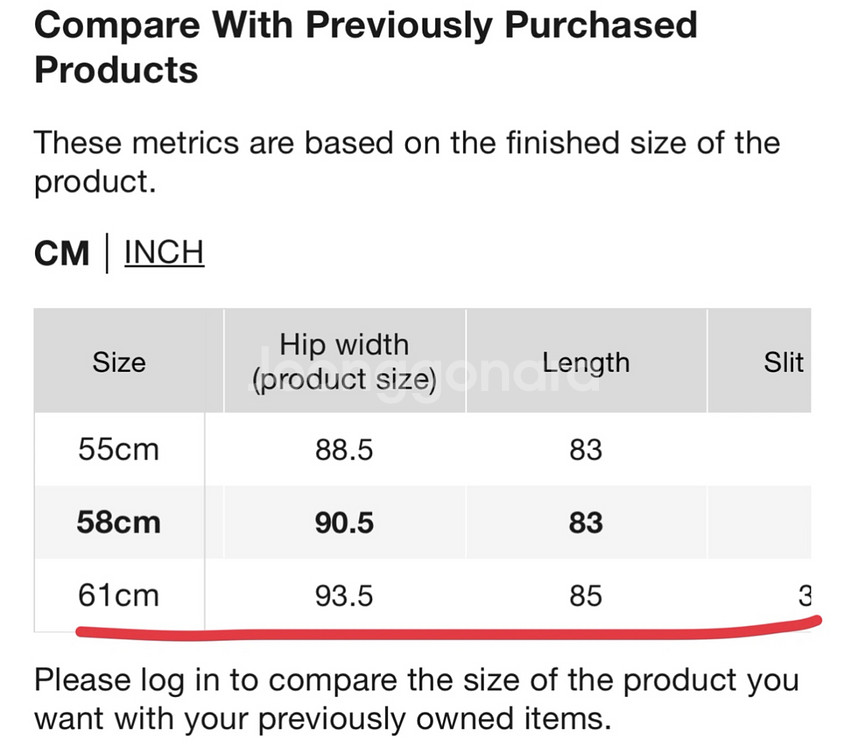This screenshot has height=750, width=844.
Task: Click the 88.5 hip width value
Action: pos(344,450)
